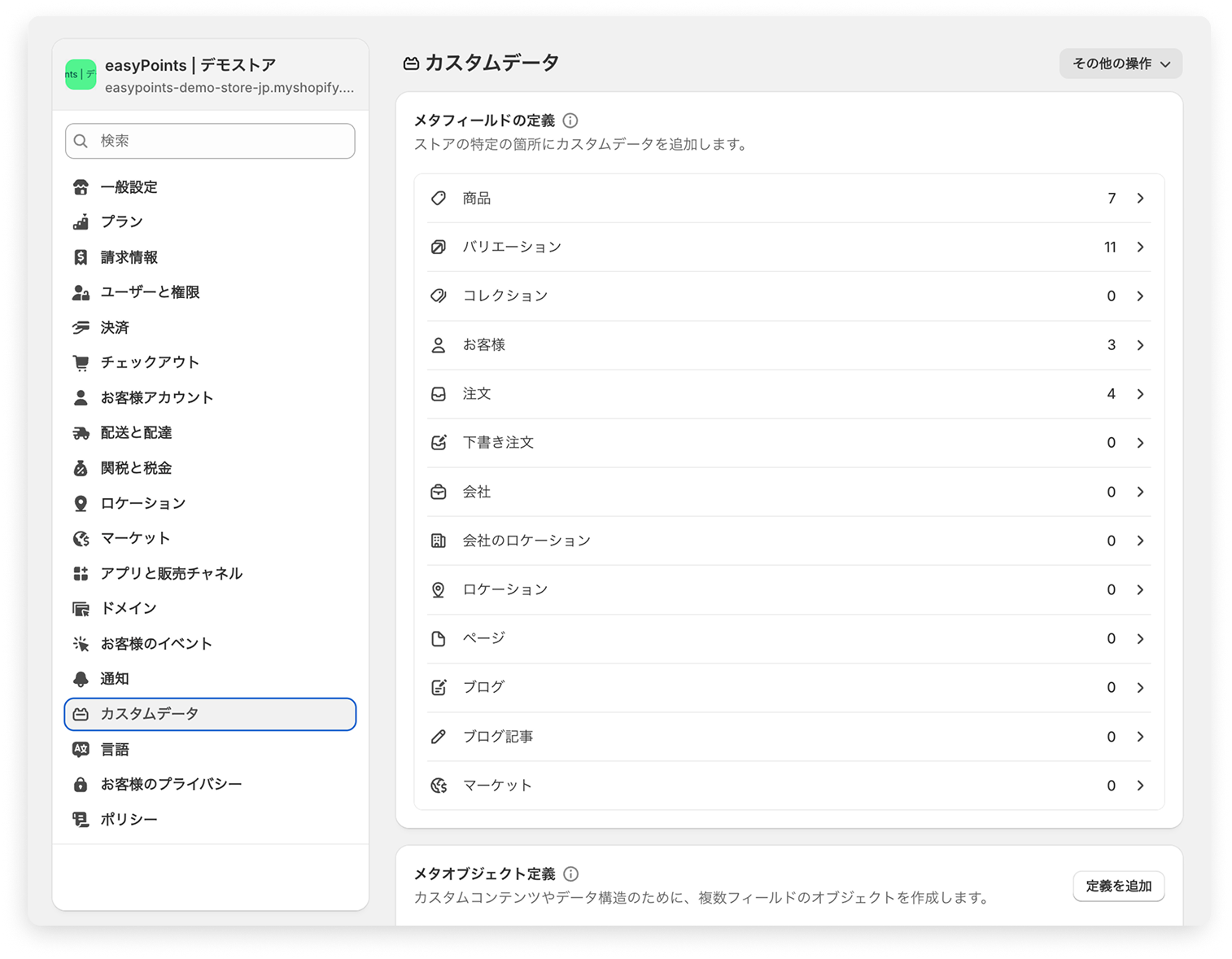Click the 商品 tag icon

tap(439, 198)
